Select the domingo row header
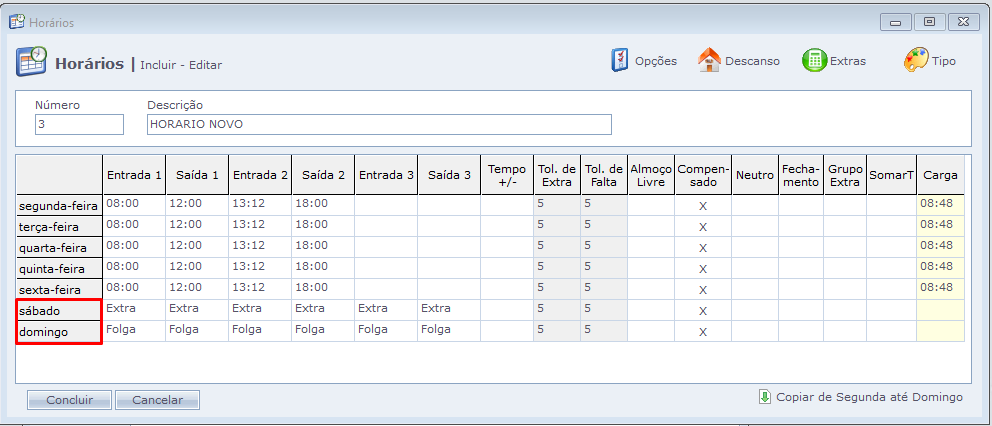The image size is (992, 426). [59, 332]
